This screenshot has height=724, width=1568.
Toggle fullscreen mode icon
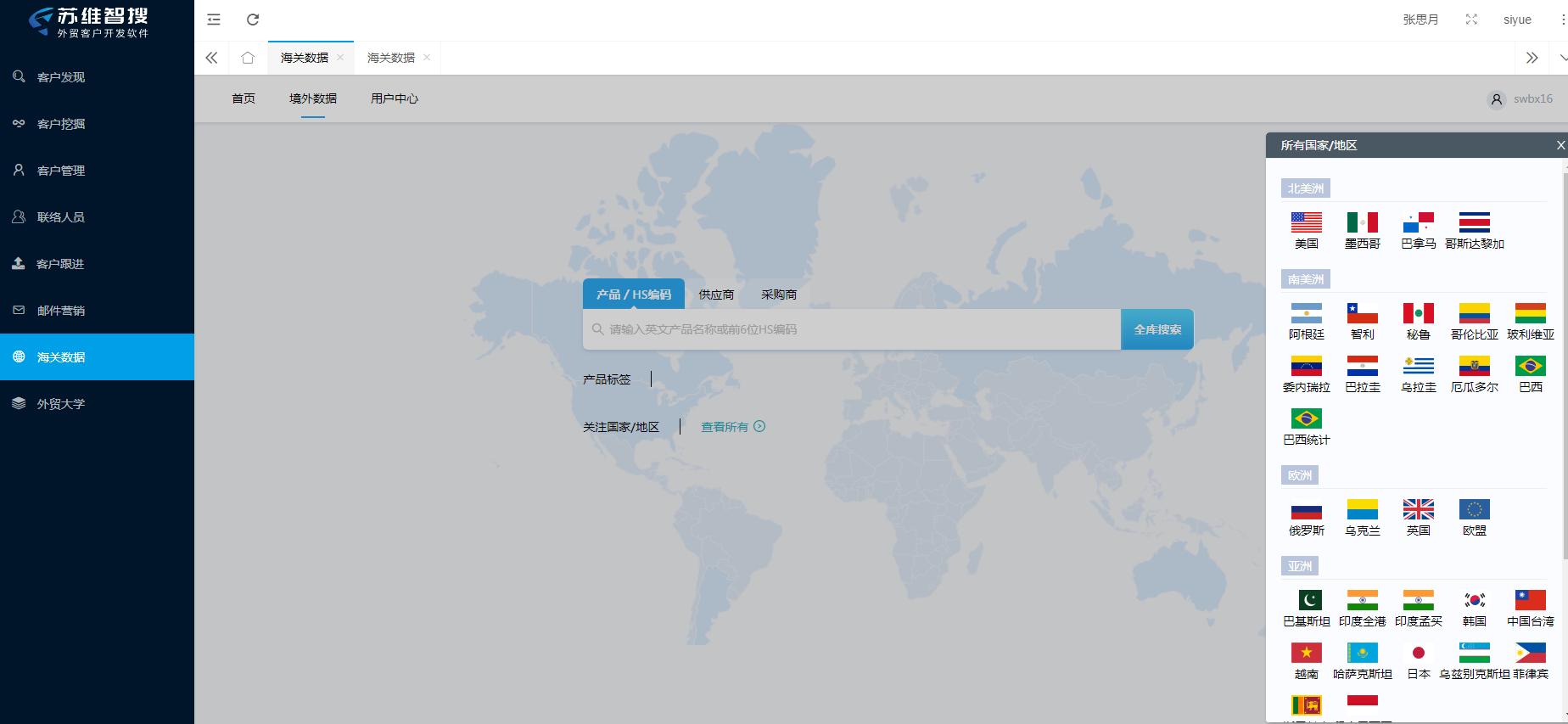1471,20
